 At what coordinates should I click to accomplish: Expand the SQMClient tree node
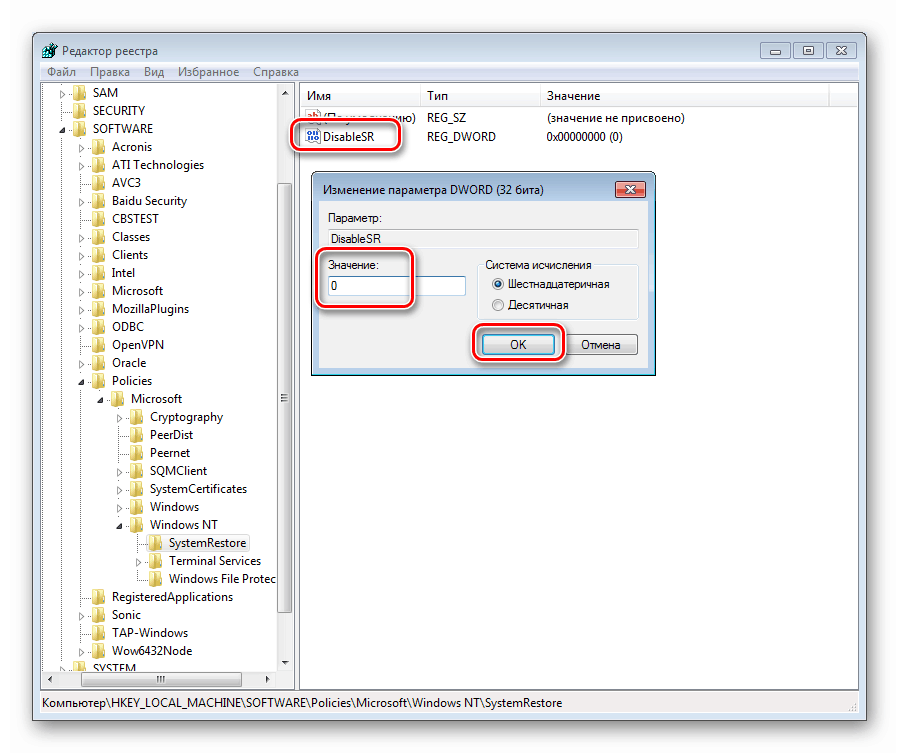point(119,472)
